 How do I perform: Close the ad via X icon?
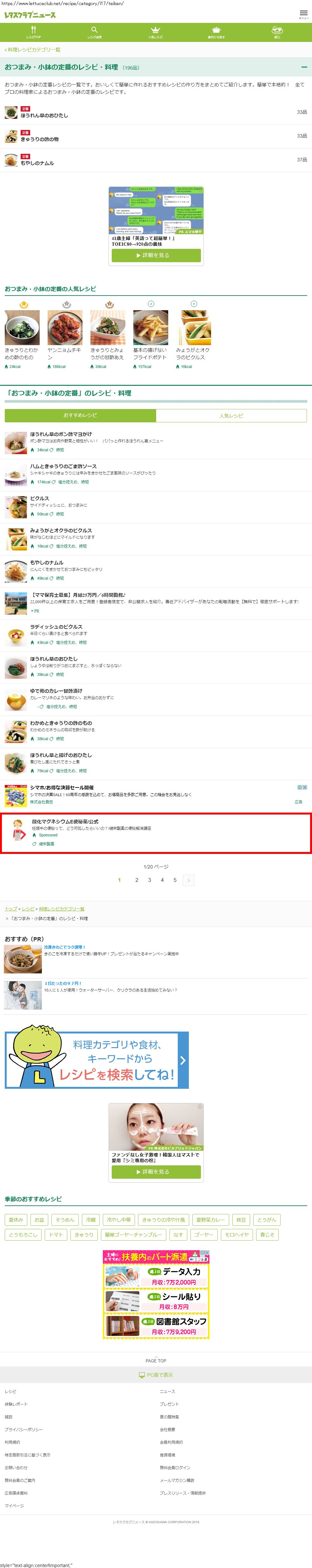coord(305,787)
